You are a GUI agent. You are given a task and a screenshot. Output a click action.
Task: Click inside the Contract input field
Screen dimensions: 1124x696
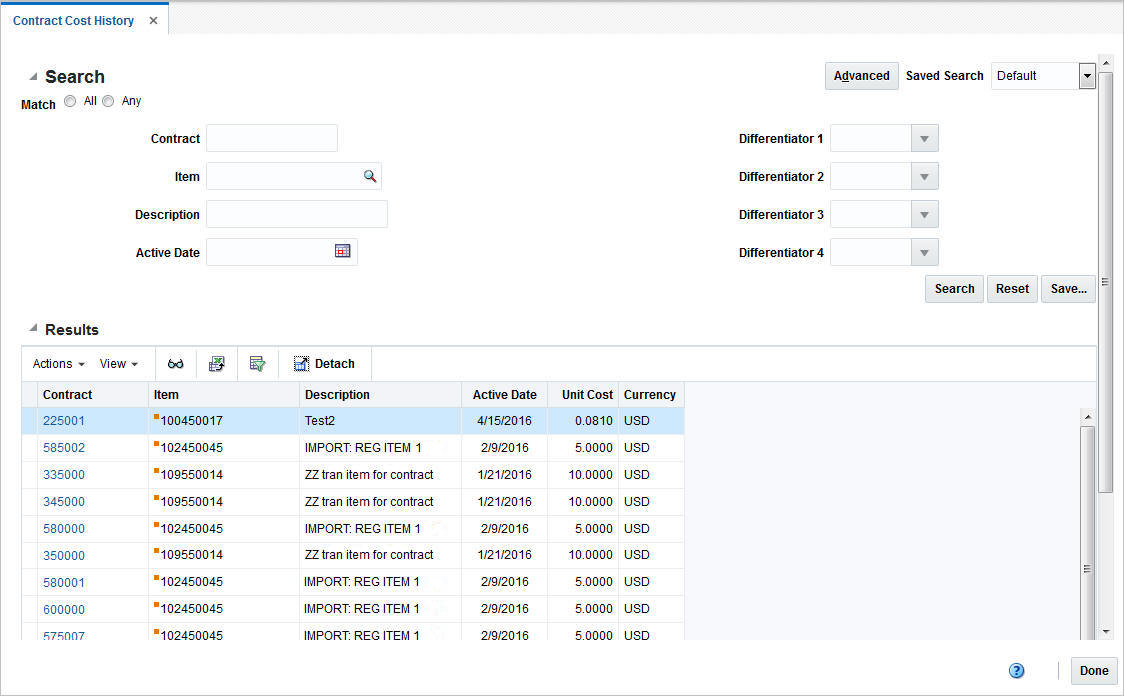pos(271,138)
